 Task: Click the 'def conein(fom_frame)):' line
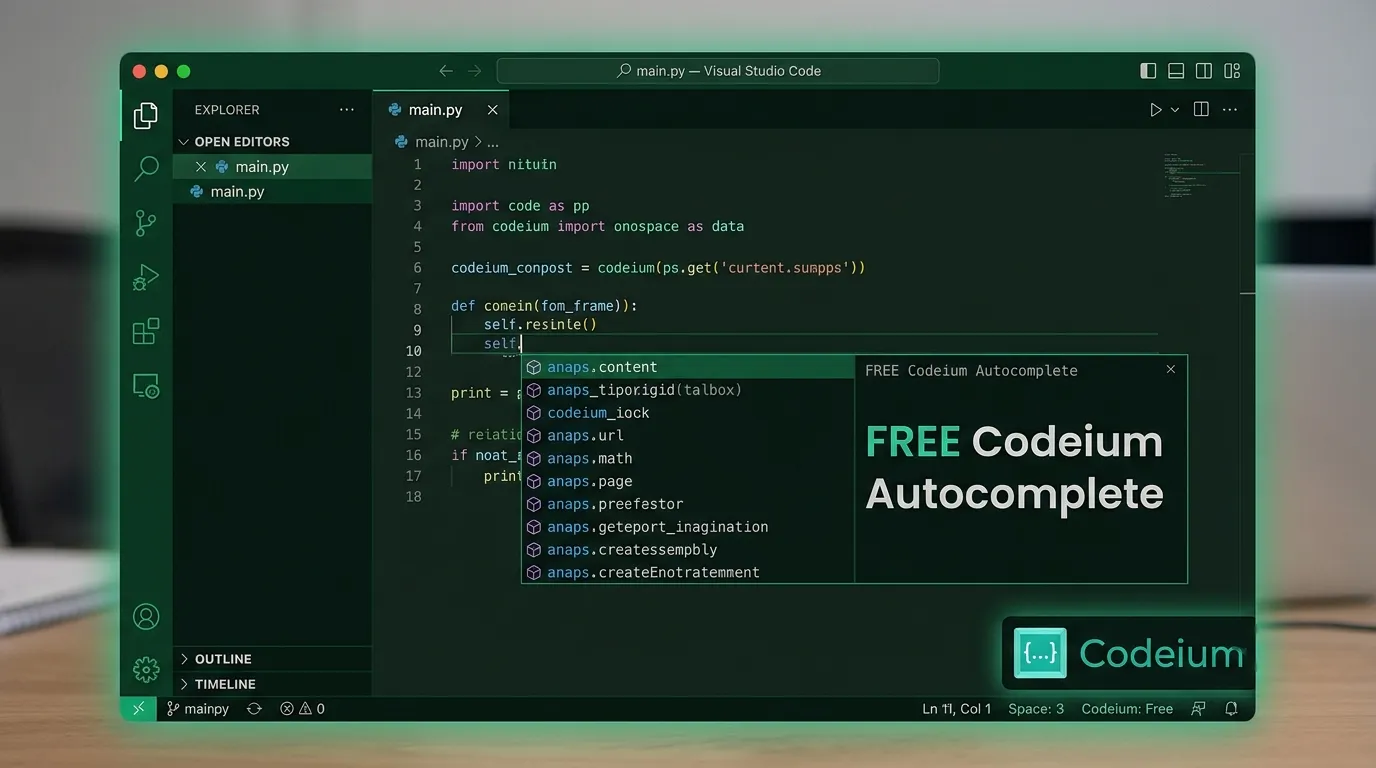tap(544, 306)
